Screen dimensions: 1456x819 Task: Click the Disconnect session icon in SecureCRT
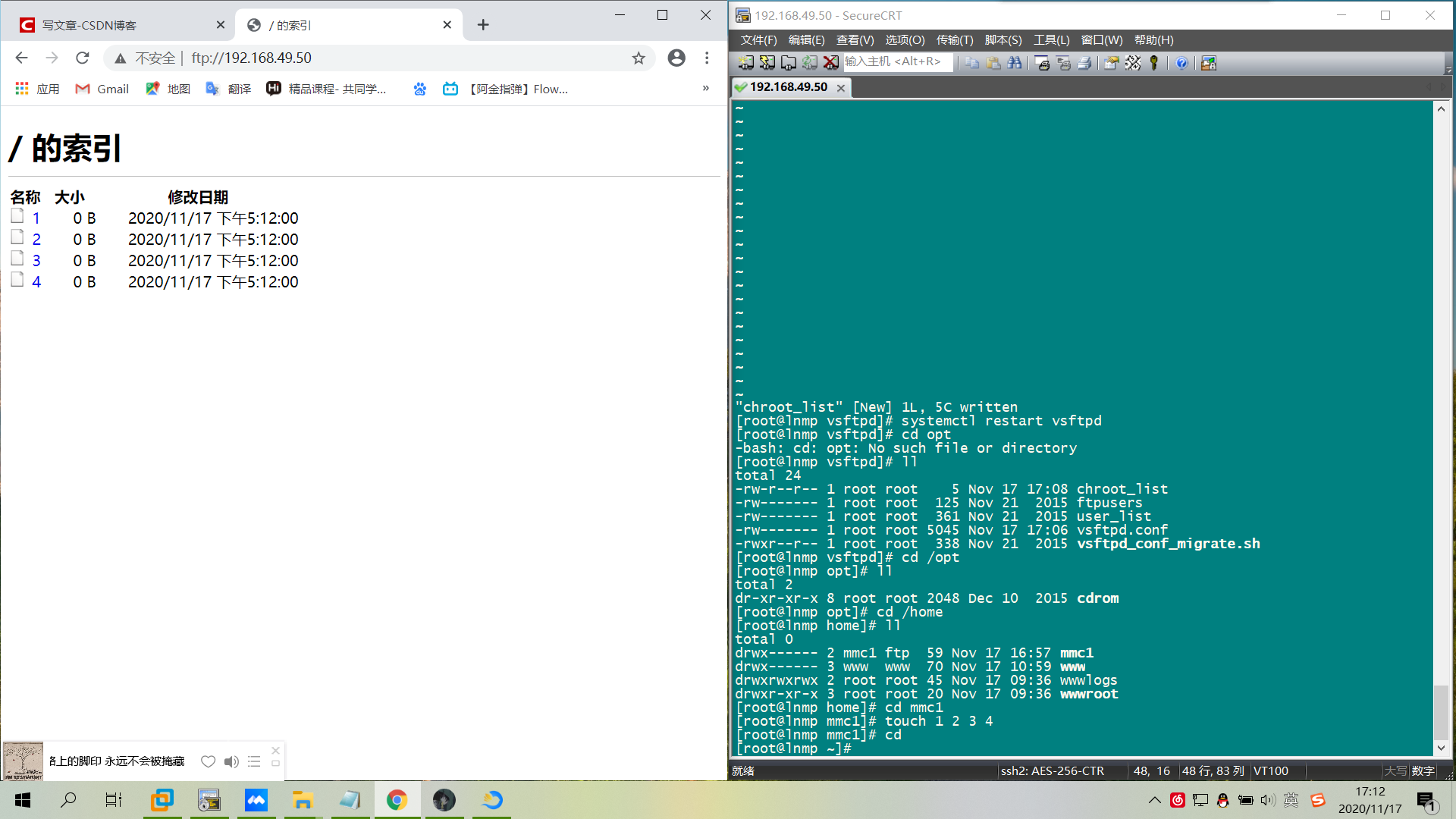click(x=831, y=63)
